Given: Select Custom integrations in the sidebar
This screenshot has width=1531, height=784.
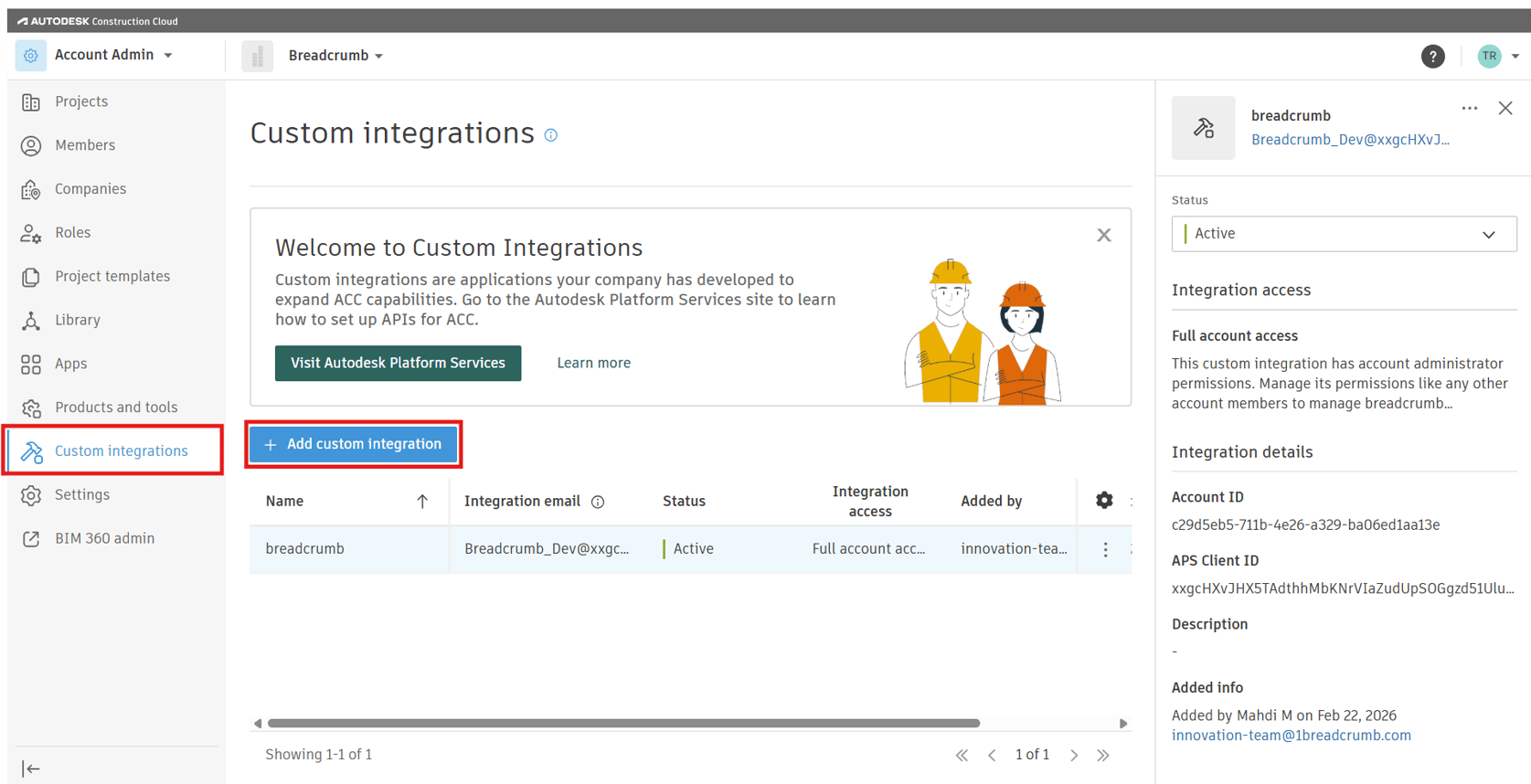Looking at the screenshot, I should coord(122,450).
